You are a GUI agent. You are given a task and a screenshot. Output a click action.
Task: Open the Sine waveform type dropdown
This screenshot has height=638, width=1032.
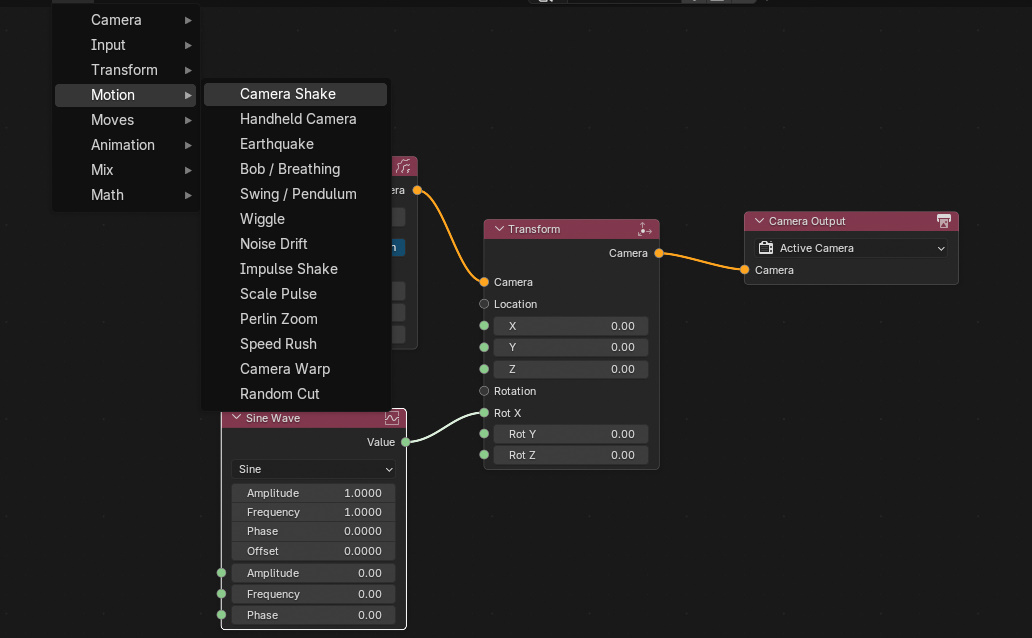click(x=314, y=469)
